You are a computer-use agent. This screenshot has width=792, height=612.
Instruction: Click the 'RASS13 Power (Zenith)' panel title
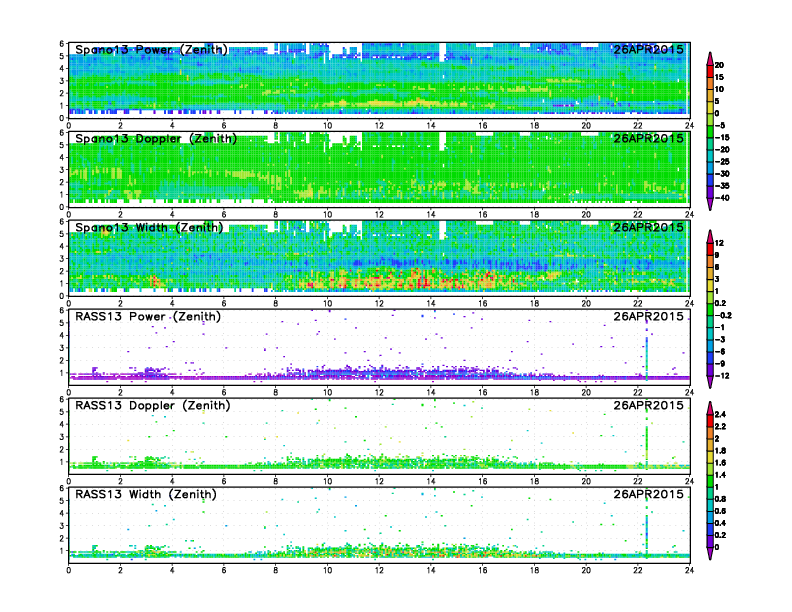pos(147,317)
